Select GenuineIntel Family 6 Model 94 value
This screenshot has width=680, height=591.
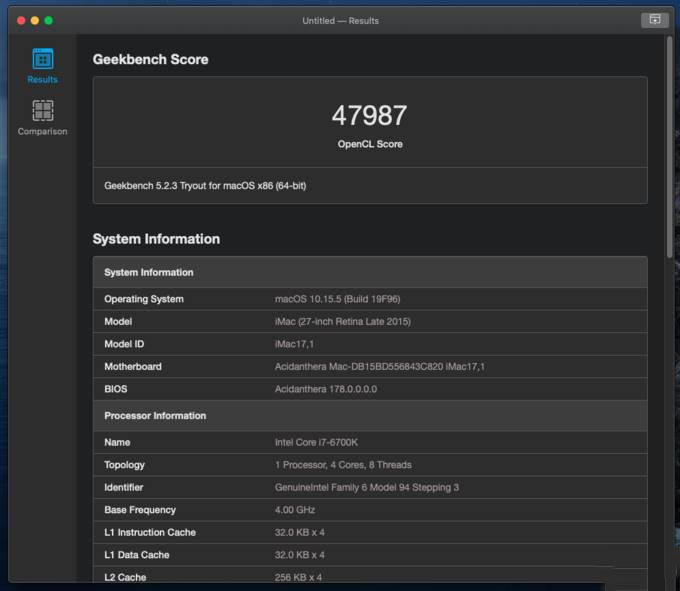point(367,487)
